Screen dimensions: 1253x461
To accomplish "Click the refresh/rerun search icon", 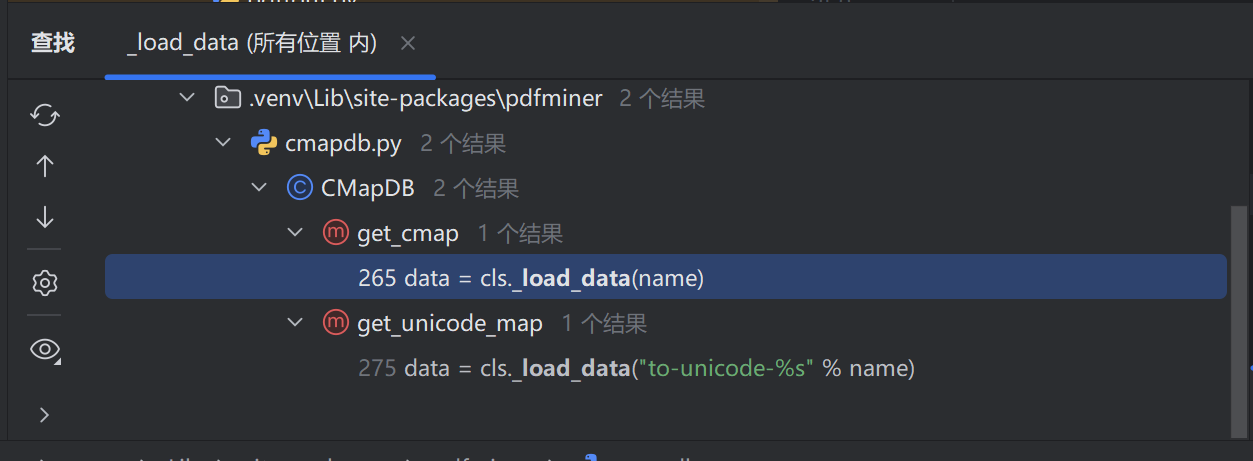I will coord(44,115).
